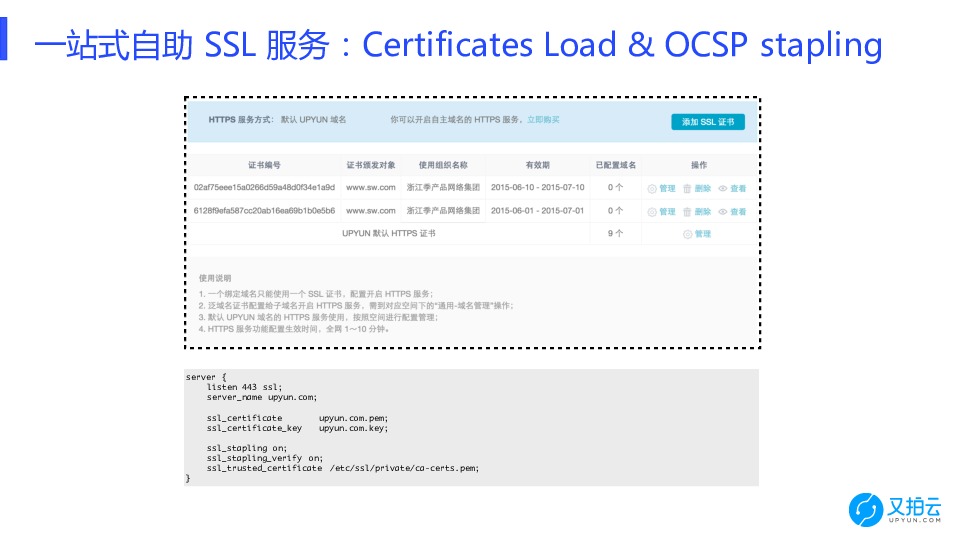Click gear manage icon for certificate 6128f9efa587cc20ab16ea69b1b0e5b6
960x540 pixels.
point(652,212)
